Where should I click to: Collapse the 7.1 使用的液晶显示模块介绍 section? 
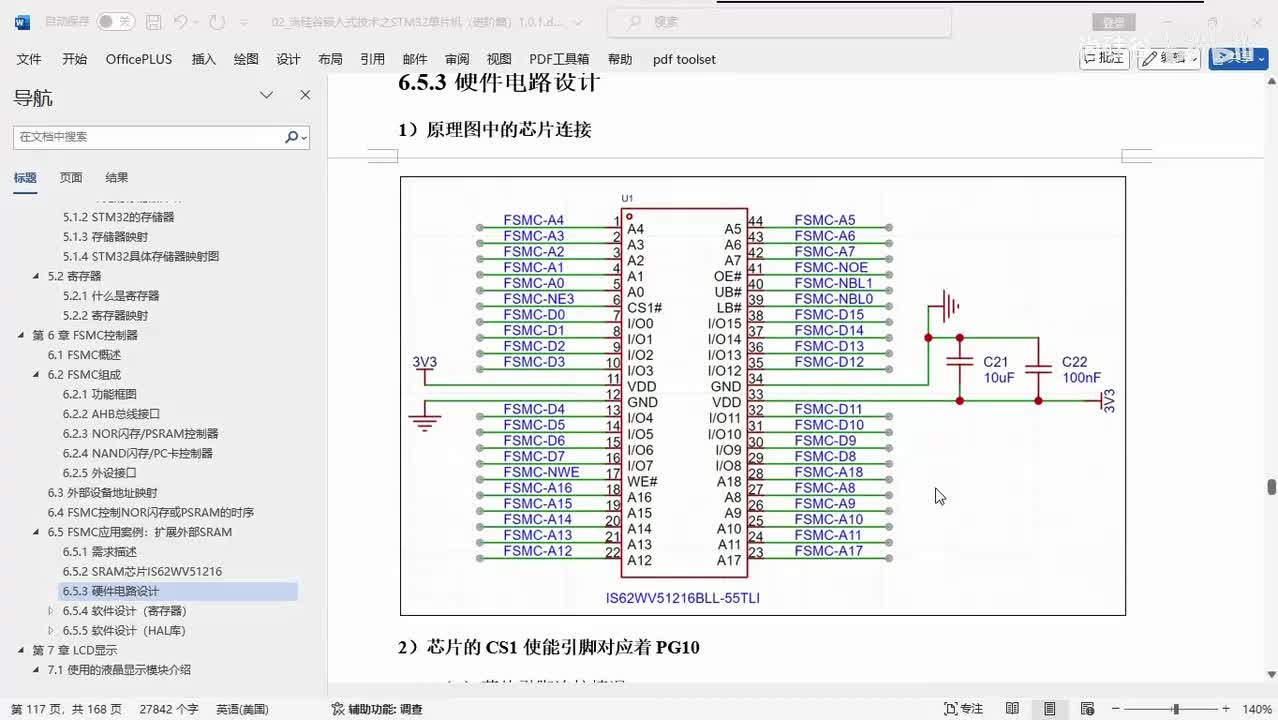(x=37, y=670)
